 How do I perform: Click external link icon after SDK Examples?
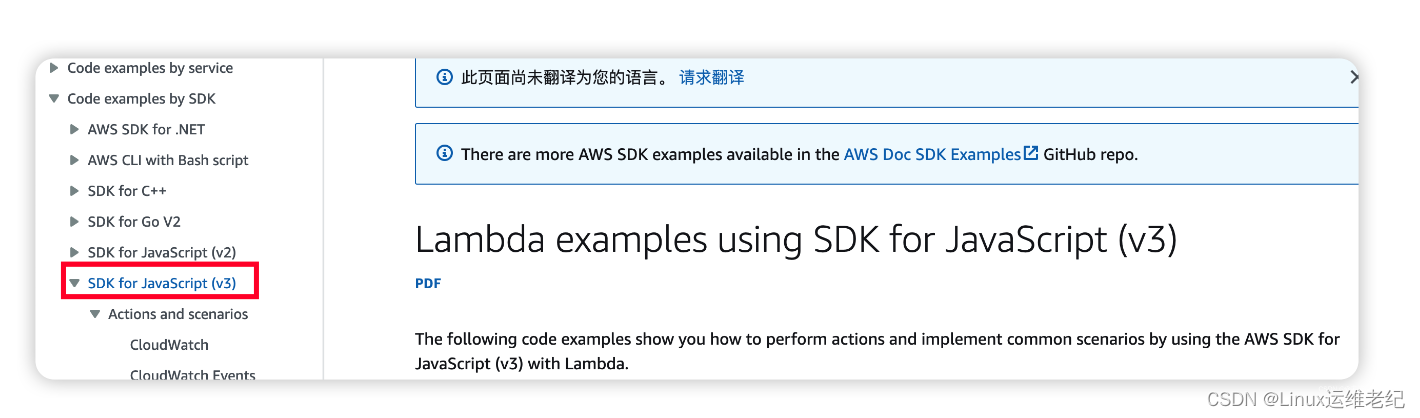coord(1031,153)
